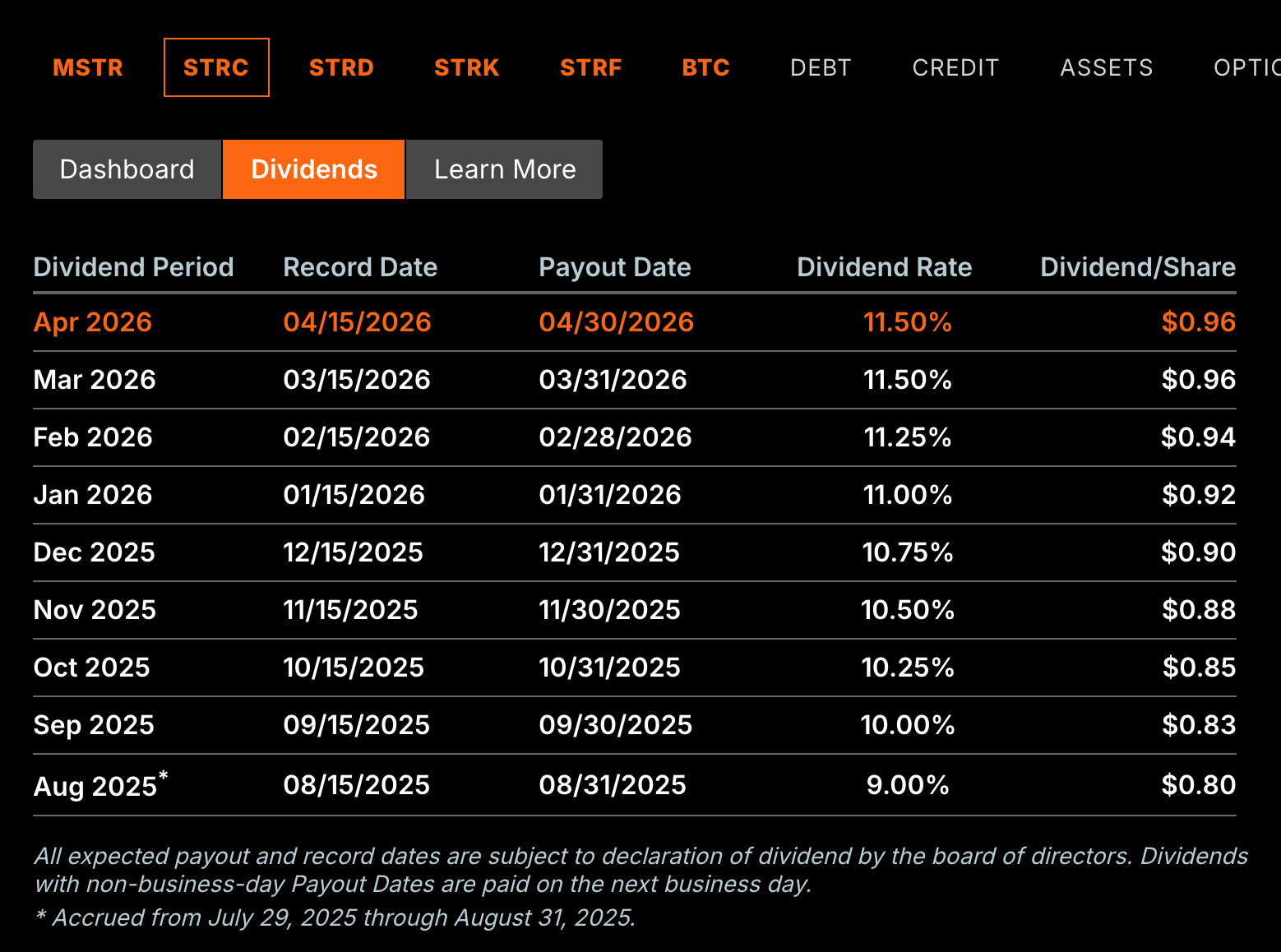The height and width of the screenshot is (952, 1281).
Task: Click the Learn More button
Action: click(x=505, y=169)
